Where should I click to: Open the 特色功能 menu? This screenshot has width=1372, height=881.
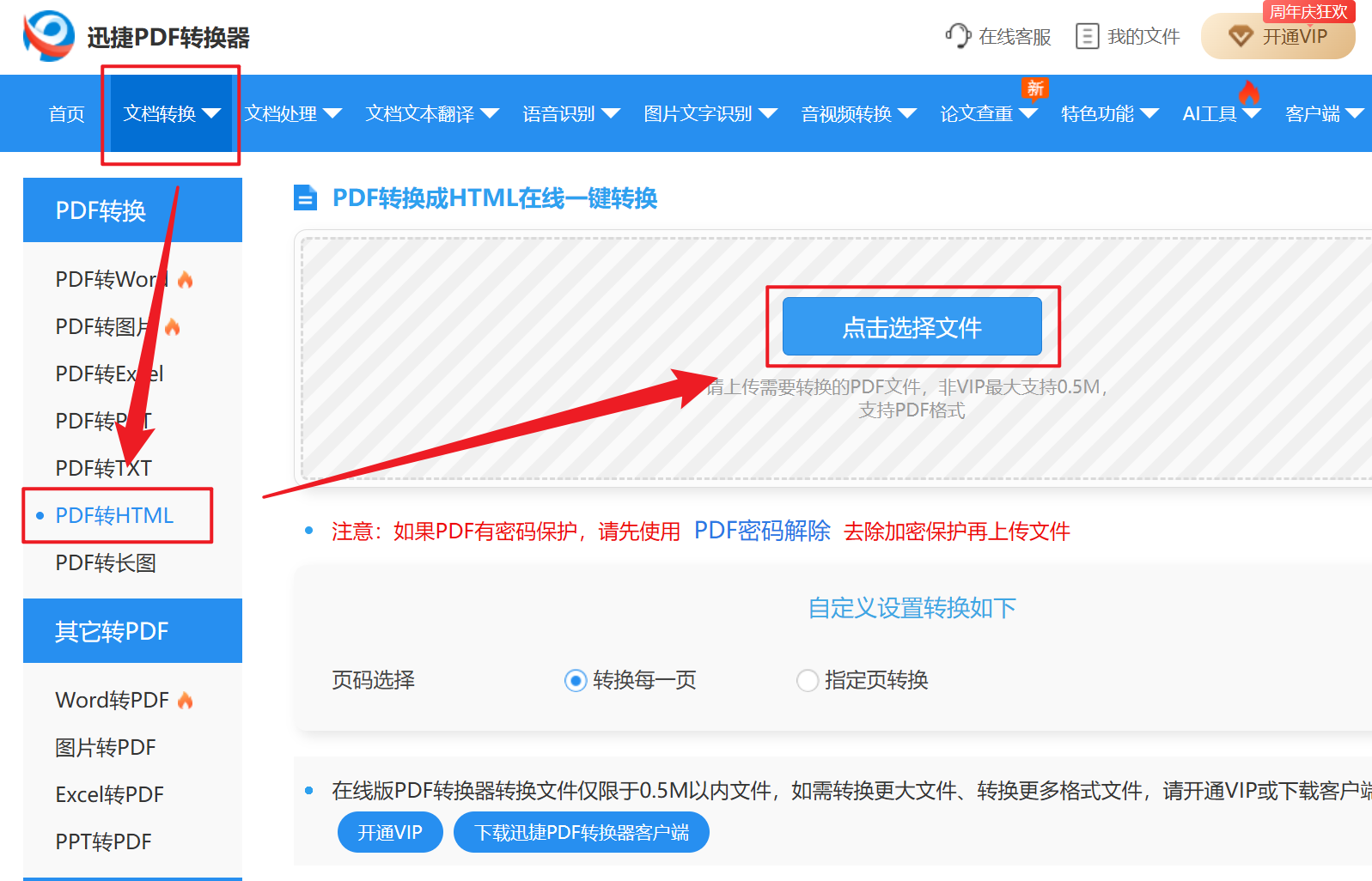[x=1110, y=113]
